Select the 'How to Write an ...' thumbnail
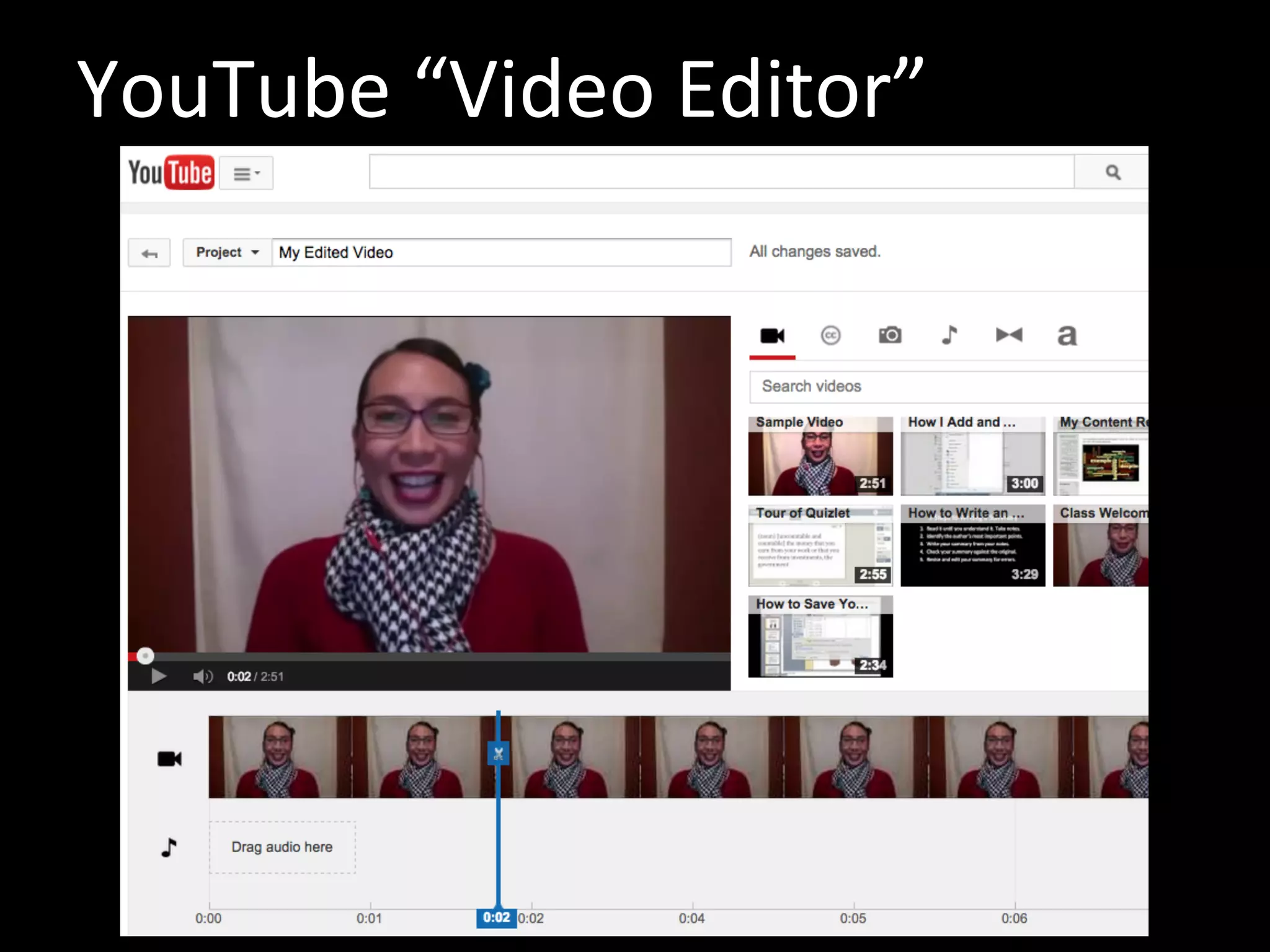This screenshot has height=952, width=1270. (x=973, y=546)
